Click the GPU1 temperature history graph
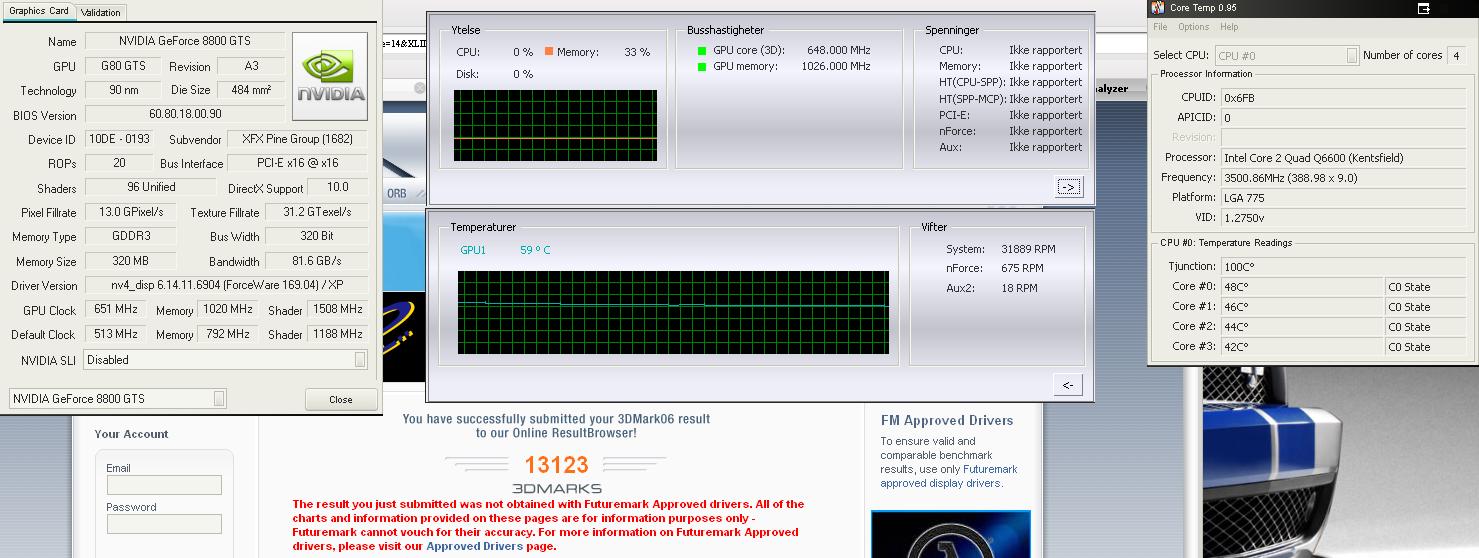Image resolution: width=1479 pixels, height=558 pixels. click(x=673, y=312)
